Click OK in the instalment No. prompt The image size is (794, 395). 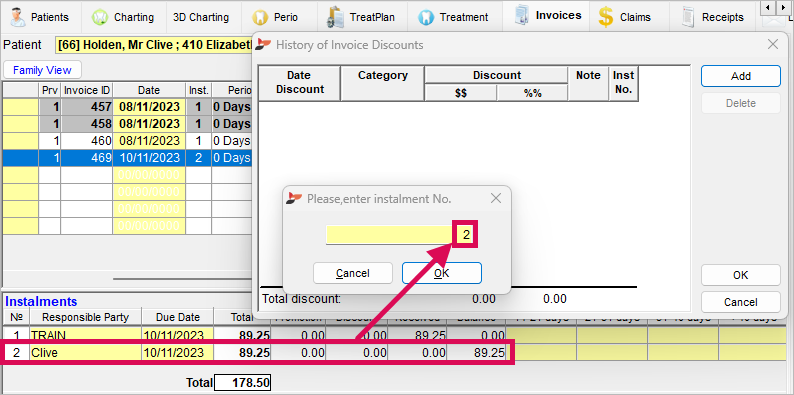(442, 273)
